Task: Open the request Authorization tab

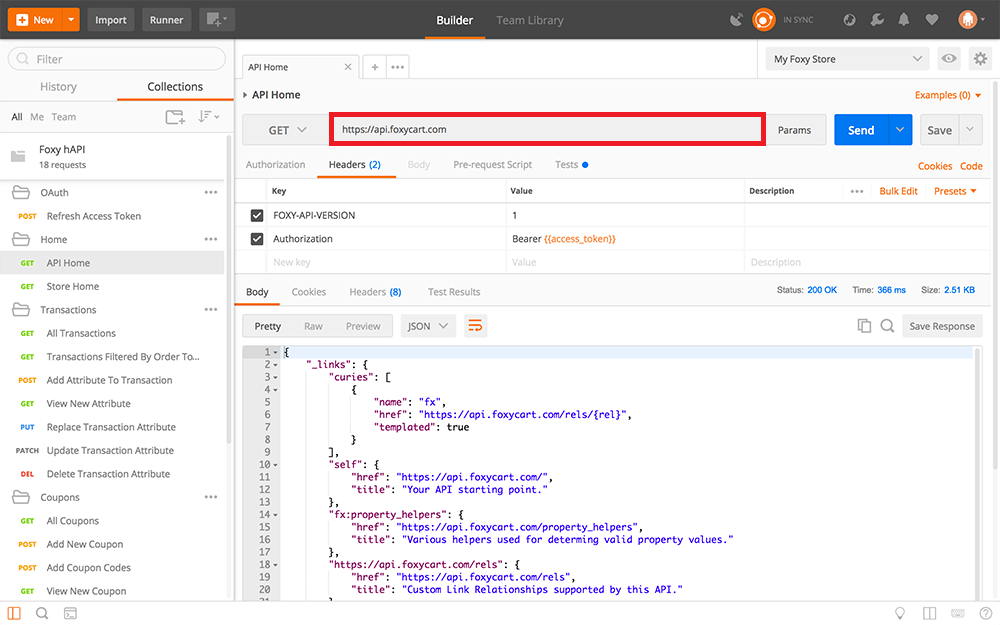Action: 276,165
